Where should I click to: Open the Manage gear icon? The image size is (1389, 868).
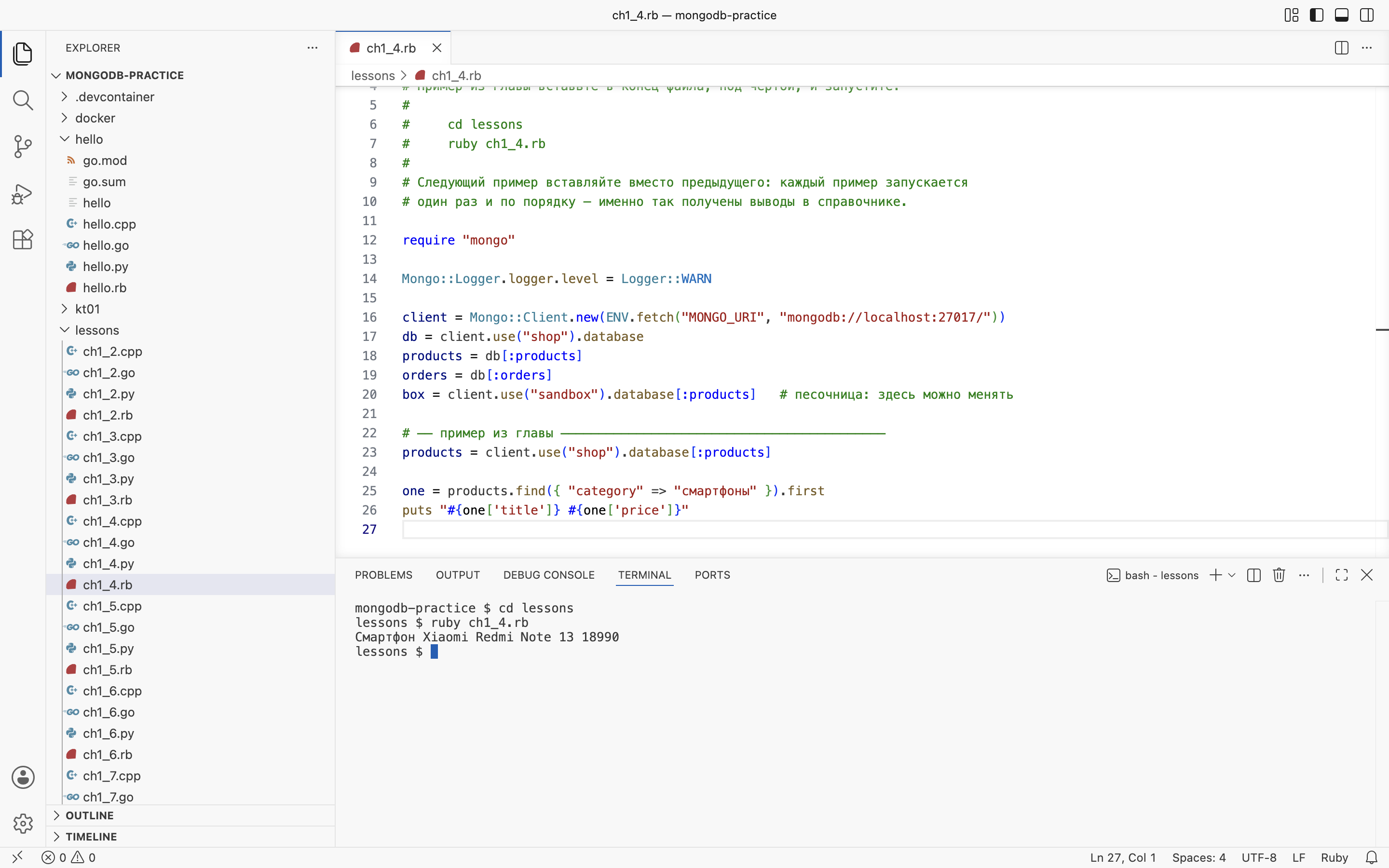point(23,823)
